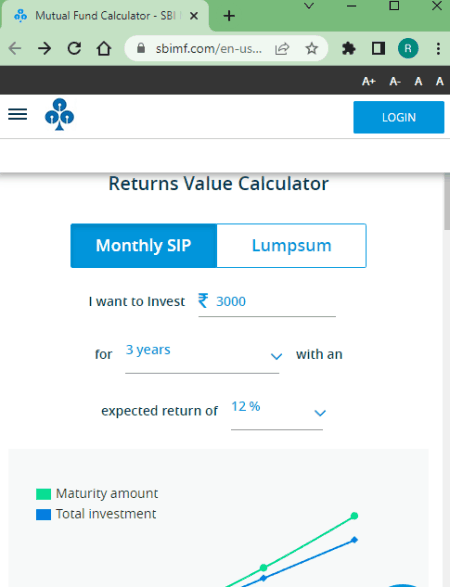The height and width of the screenshot is (587, 450).
Task: Select the Monthly SIP option
Action: [x=144, y=246]
